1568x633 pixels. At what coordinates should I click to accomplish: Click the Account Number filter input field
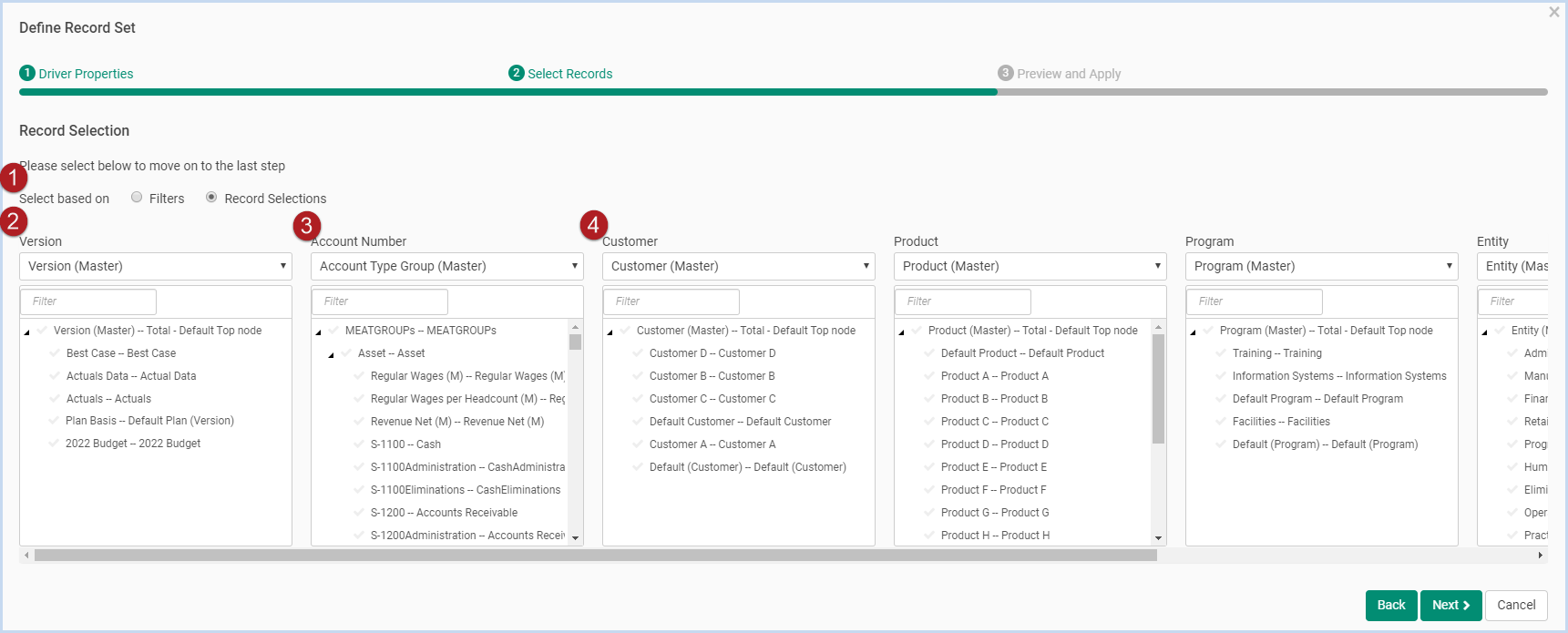(x=382, y=301)
